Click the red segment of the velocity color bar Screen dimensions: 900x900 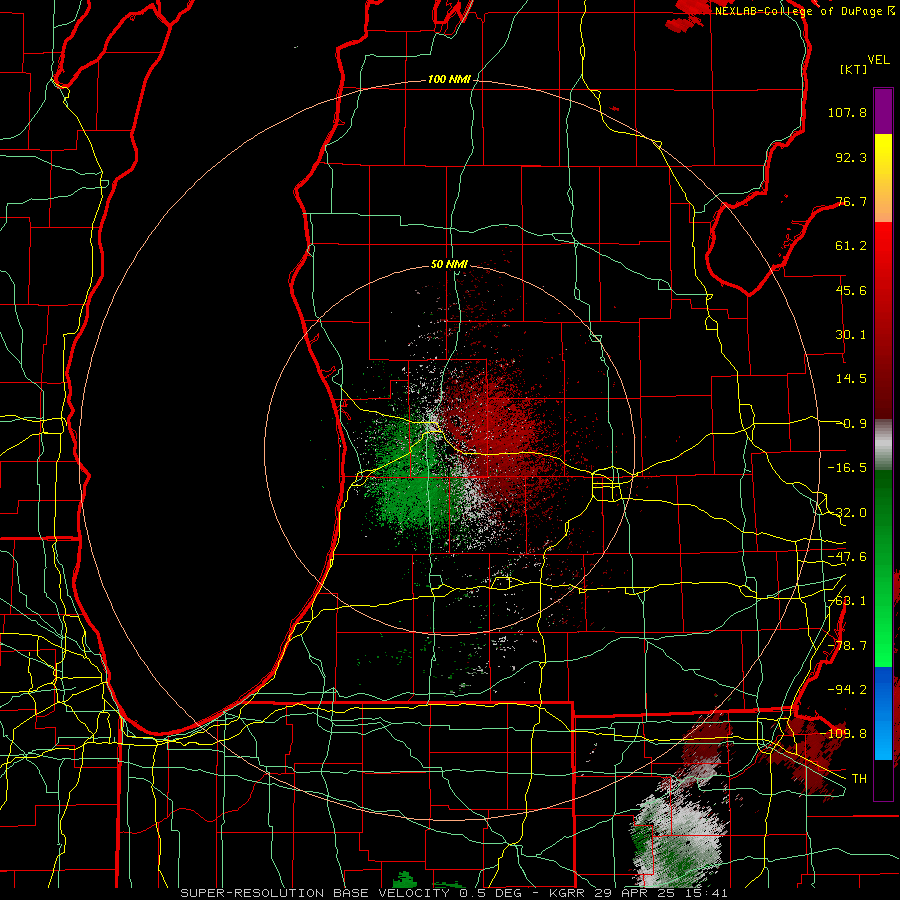coord(883,320)
